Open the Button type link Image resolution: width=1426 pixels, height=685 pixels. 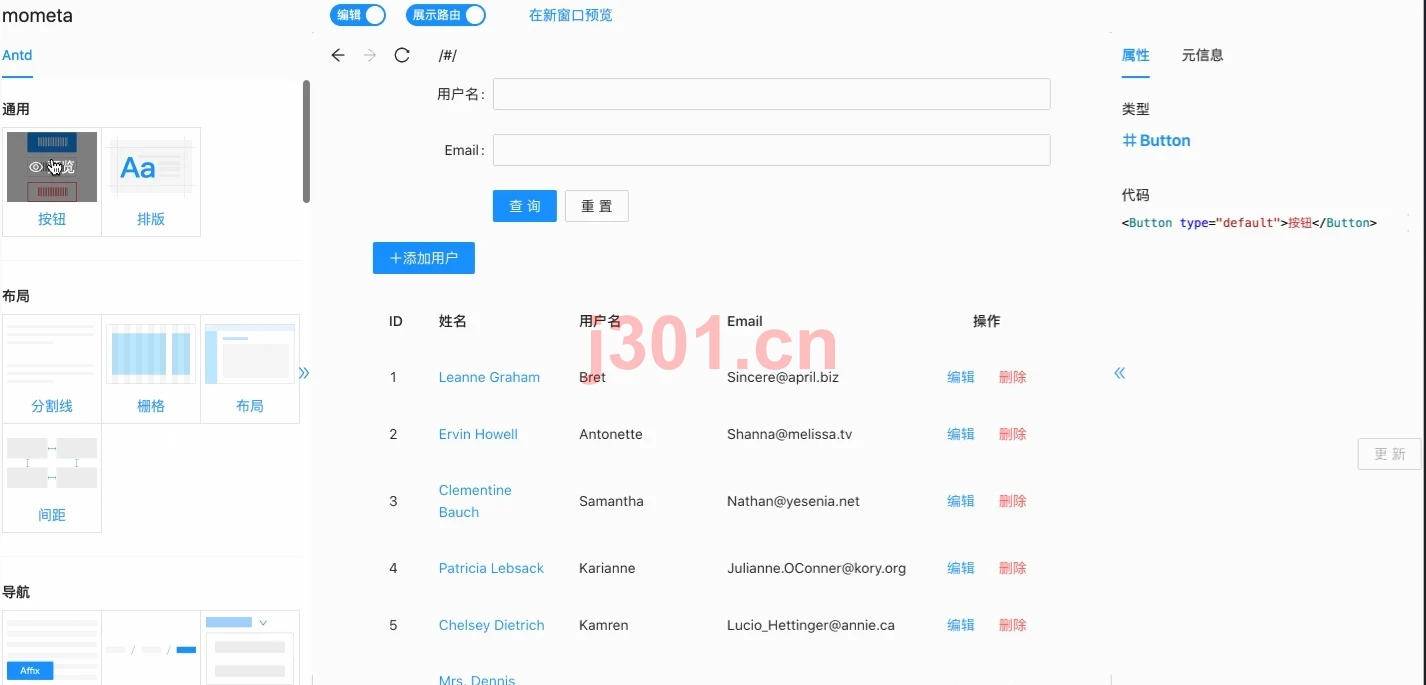(1156, 141)
